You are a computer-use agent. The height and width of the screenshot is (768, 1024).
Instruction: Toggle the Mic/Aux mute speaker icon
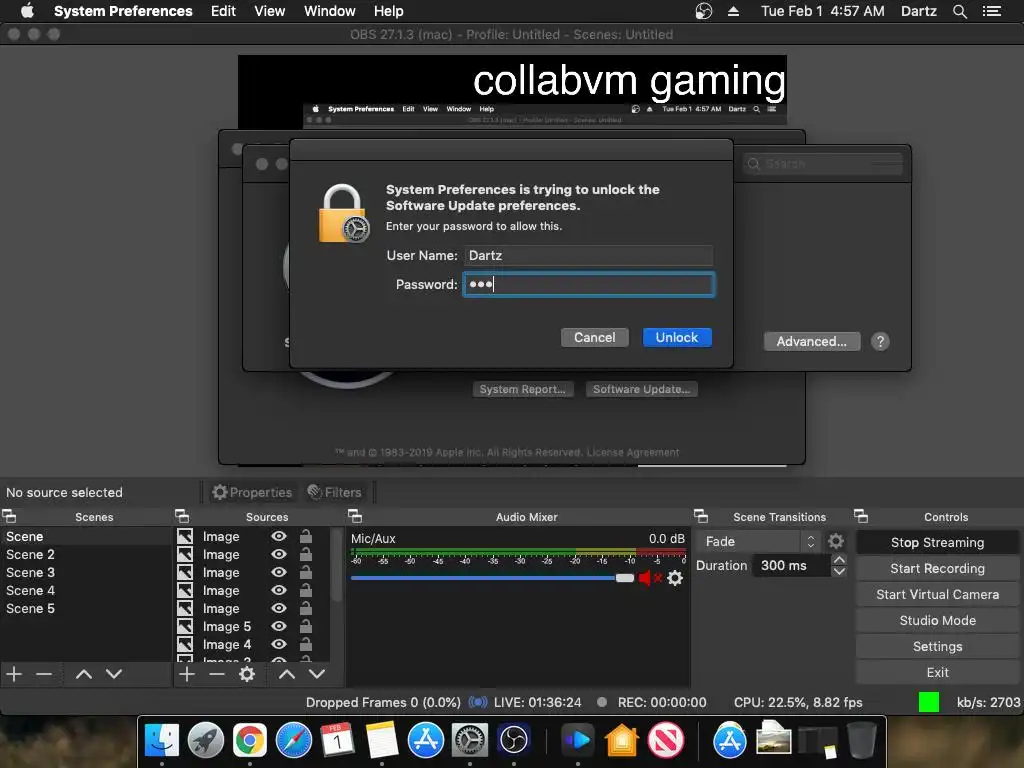pos(649,578)
